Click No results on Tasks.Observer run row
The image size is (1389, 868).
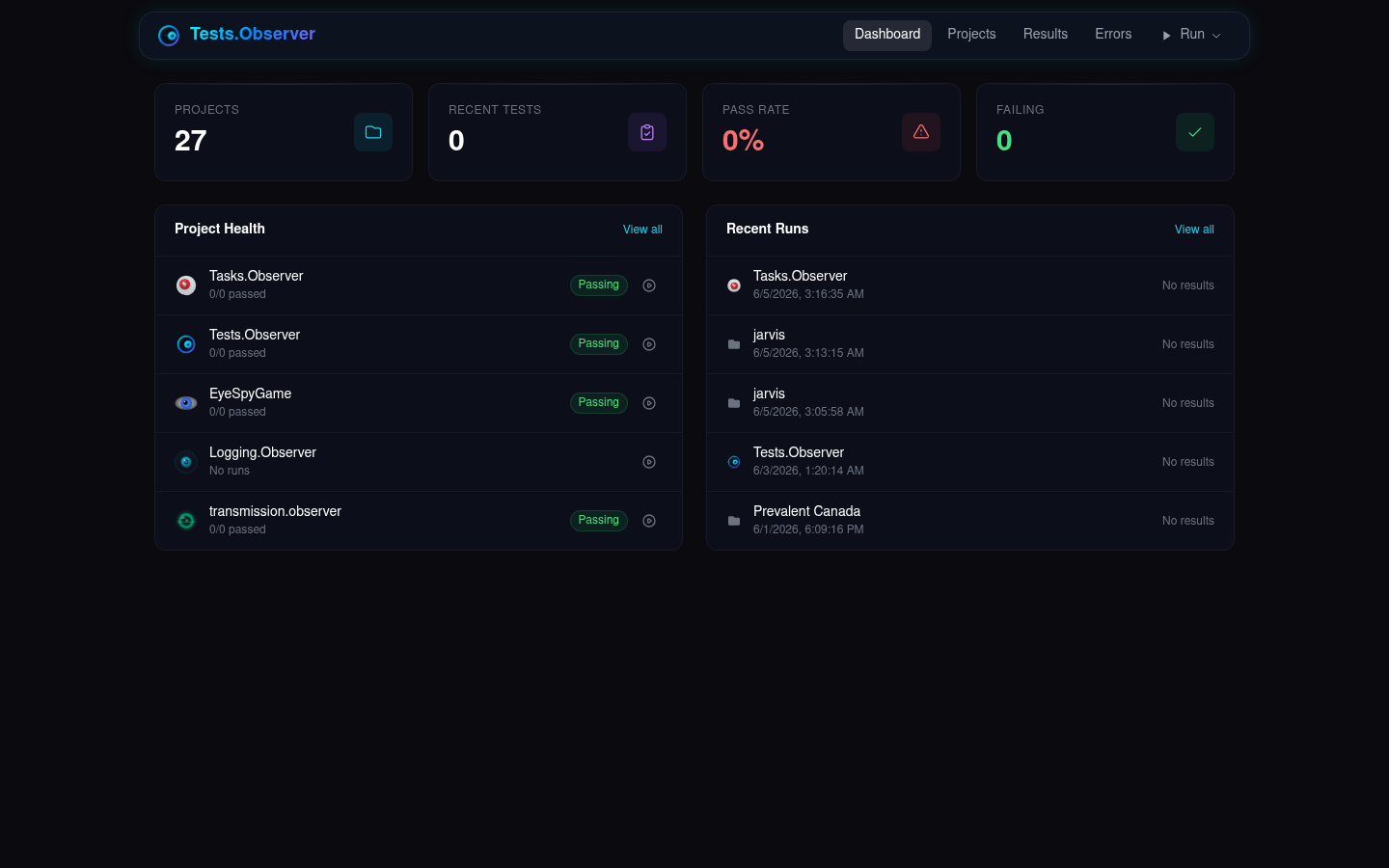tap(1188, 285)
